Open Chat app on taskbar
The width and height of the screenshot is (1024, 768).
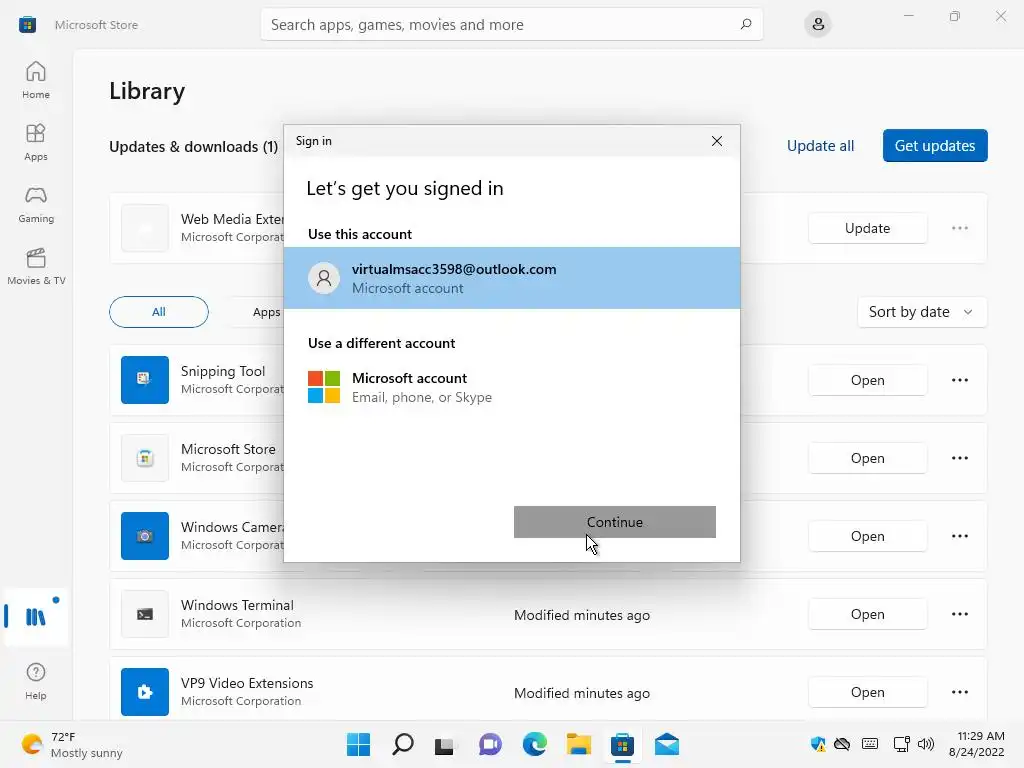pyautogui.click(x=490, y=744)
